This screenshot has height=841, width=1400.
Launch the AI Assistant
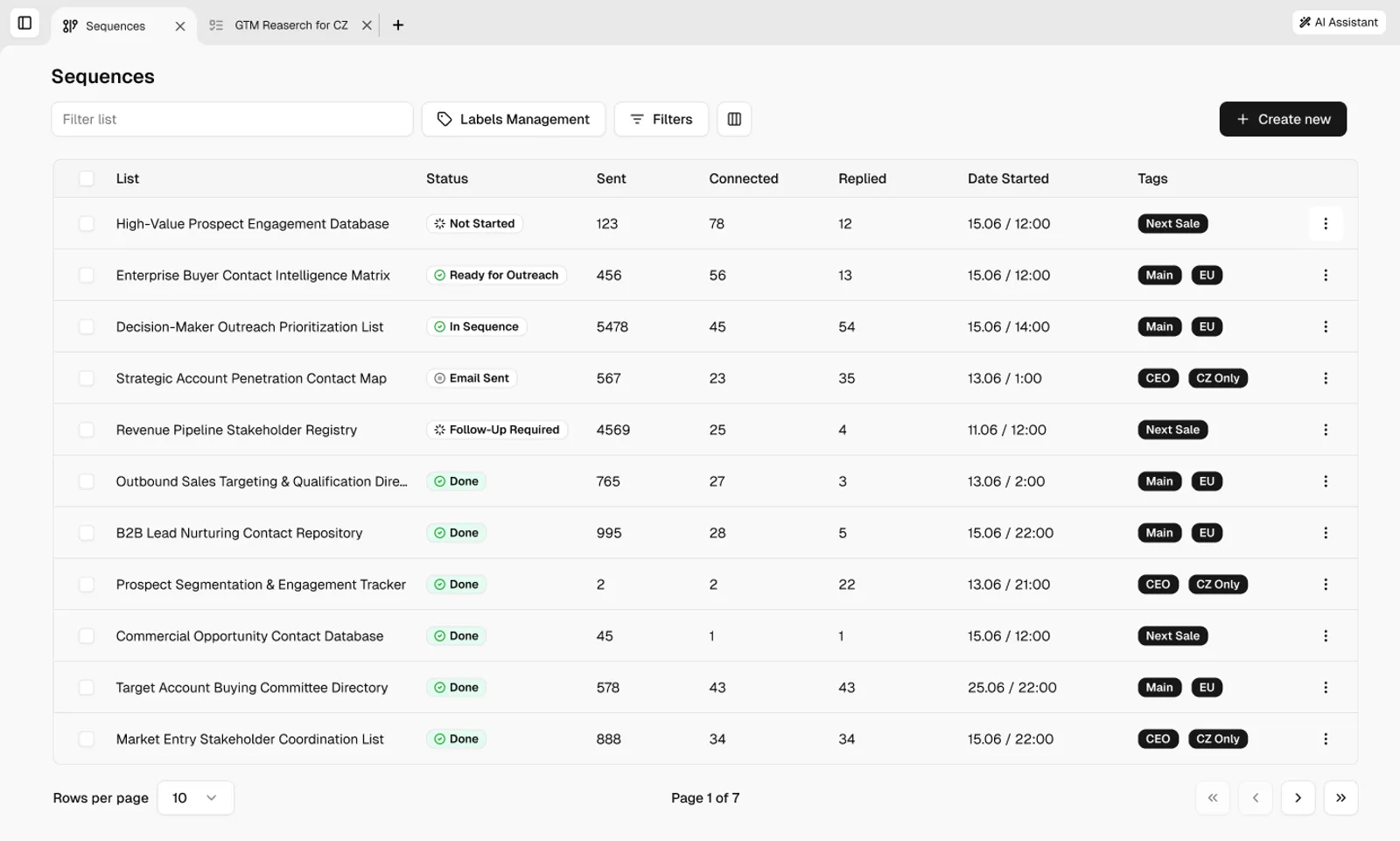tap(1339, 23)
